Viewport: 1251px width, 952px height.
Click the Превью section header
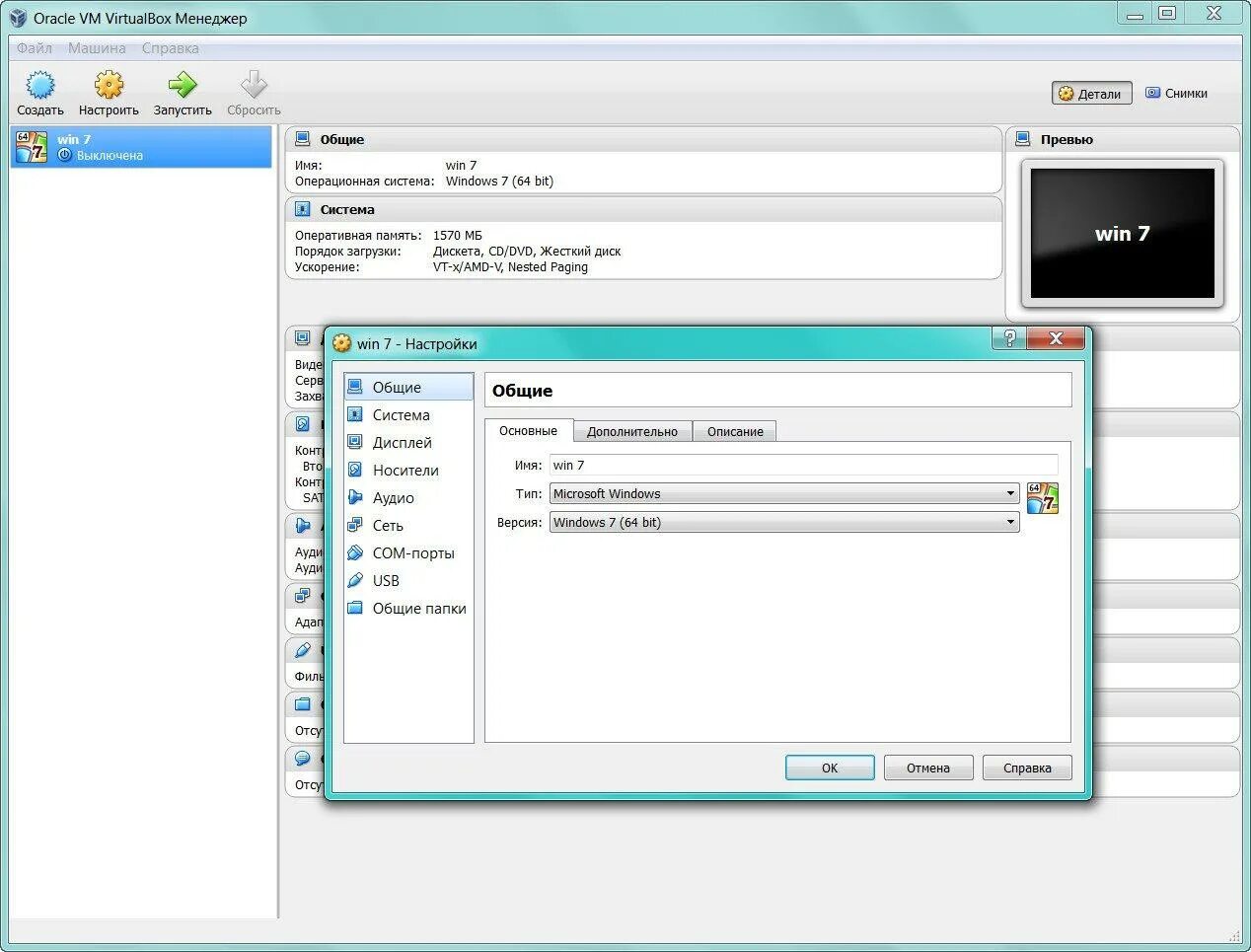(1123, 139)
